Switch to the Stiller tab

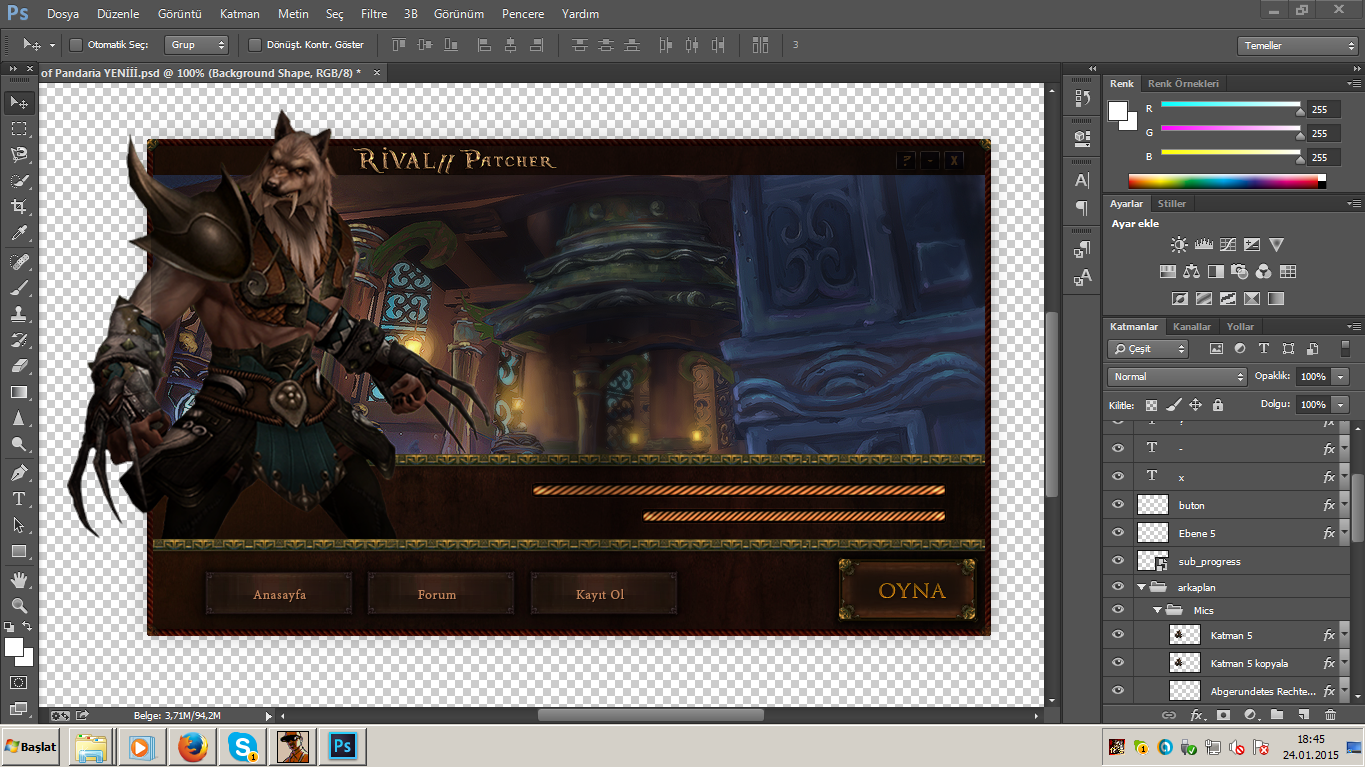pyautogui.click(x=1172, y=204)
